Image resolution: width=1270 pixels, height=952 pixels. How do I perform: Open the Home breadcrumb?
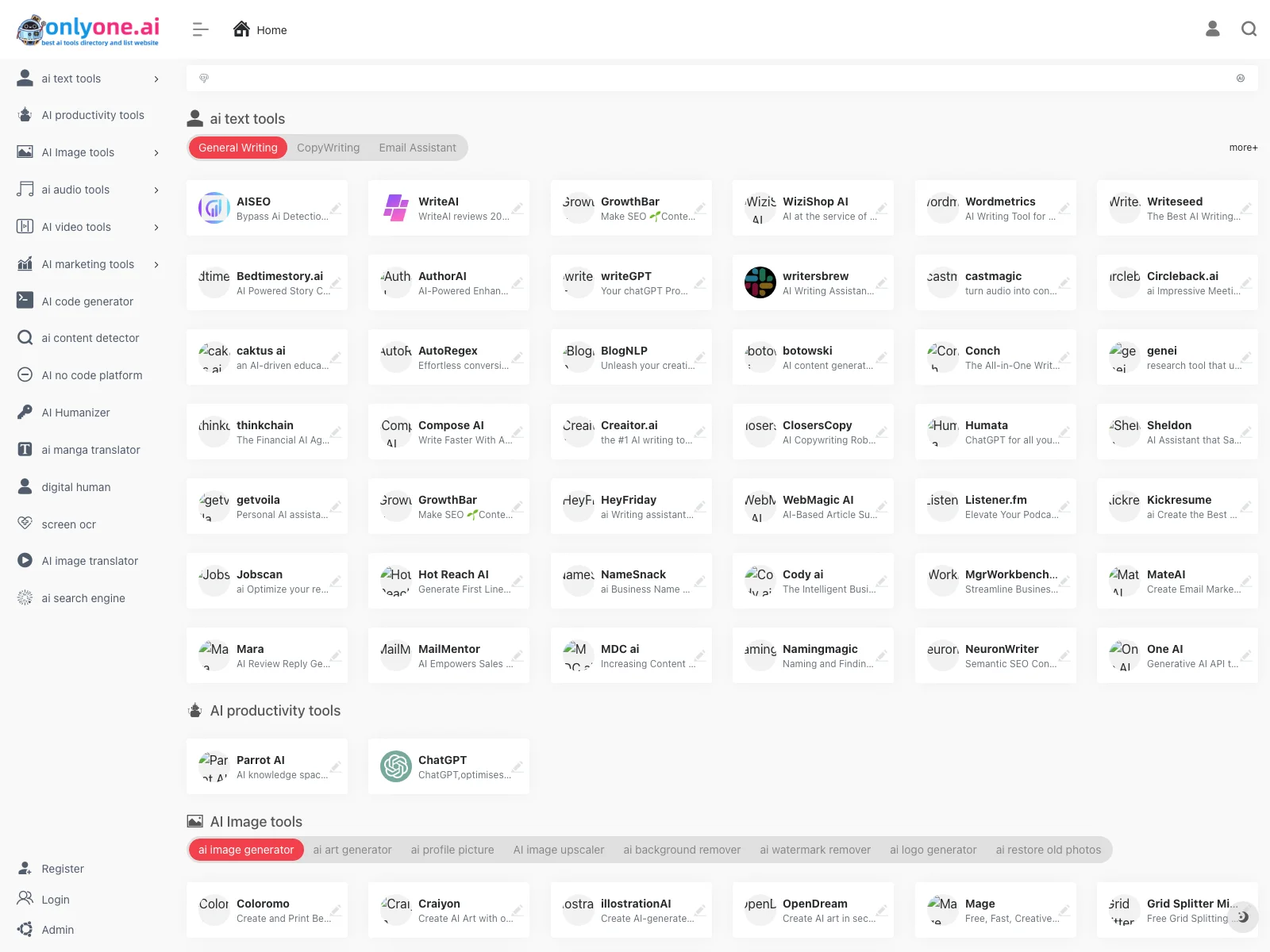(260, 29)
